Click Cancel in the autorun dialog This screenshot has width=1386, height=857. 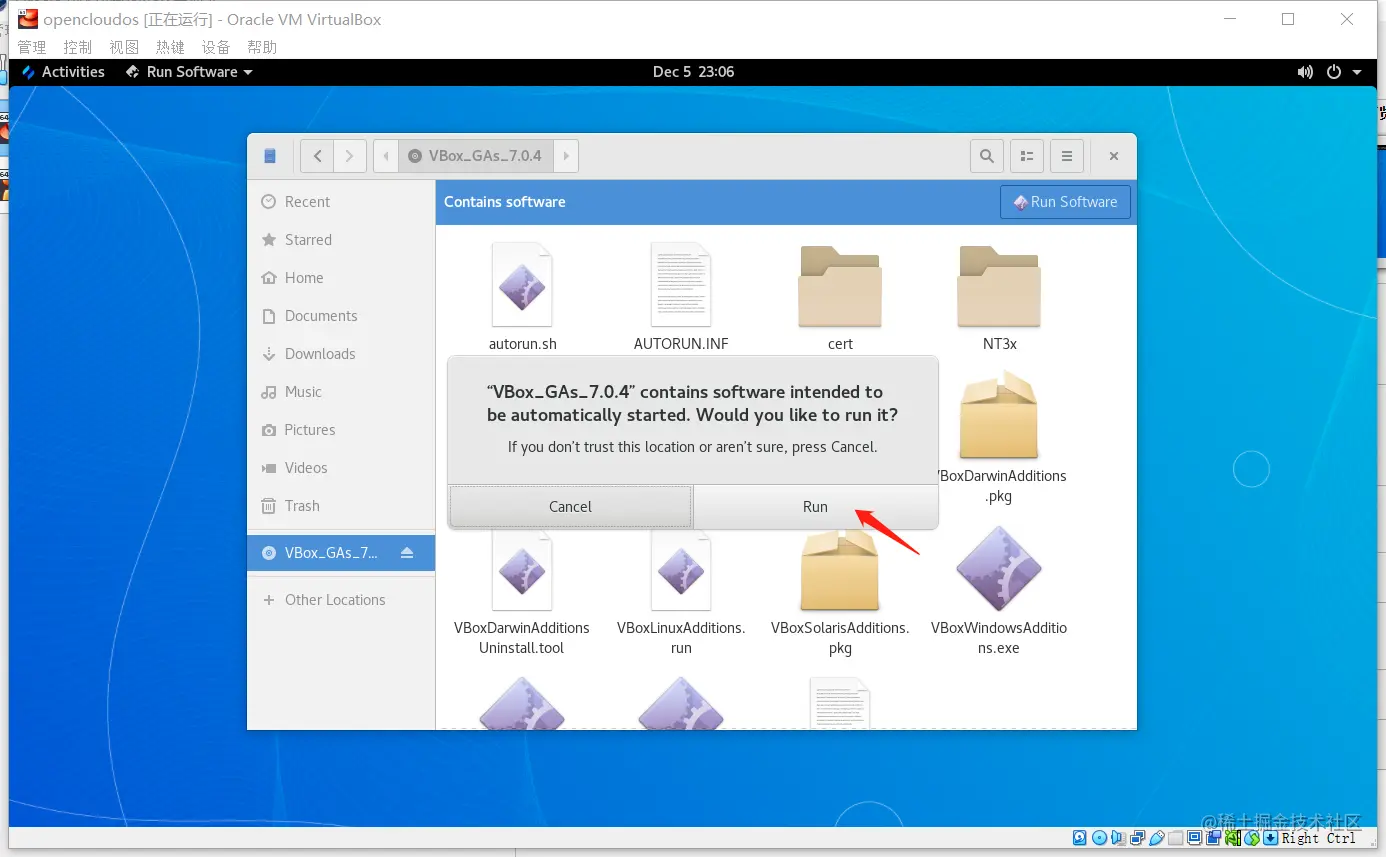[x=570, y=507]
